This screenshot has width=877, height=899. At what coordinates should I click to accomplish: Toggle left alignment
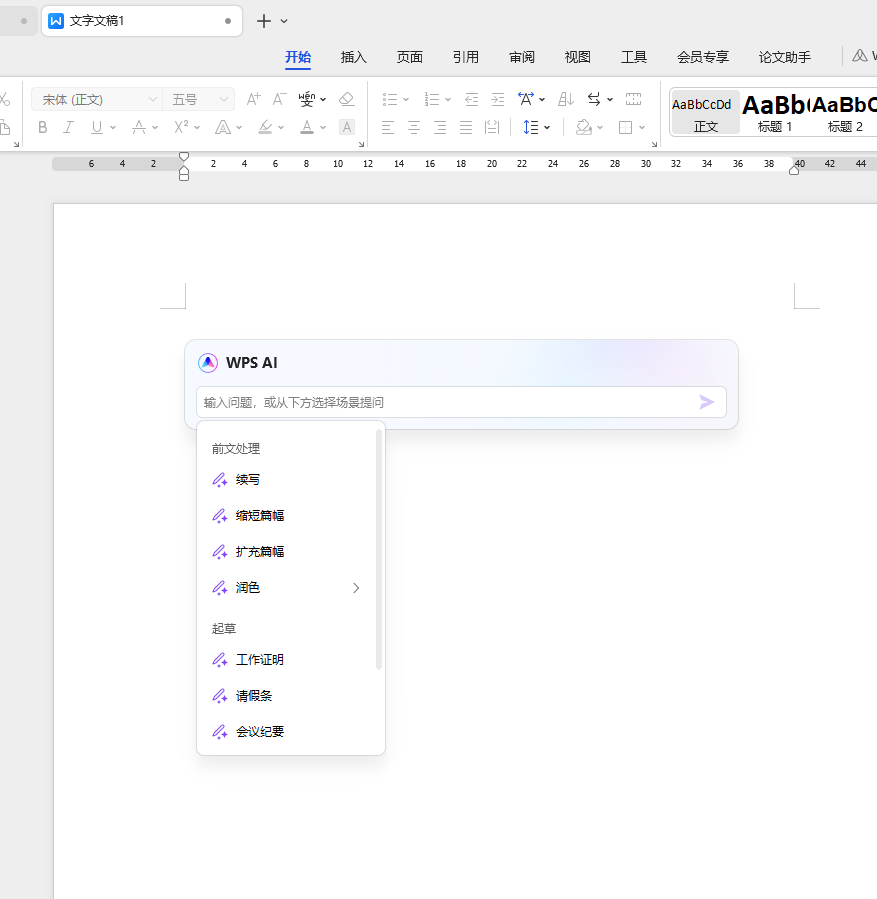click(x=388, y=127)
